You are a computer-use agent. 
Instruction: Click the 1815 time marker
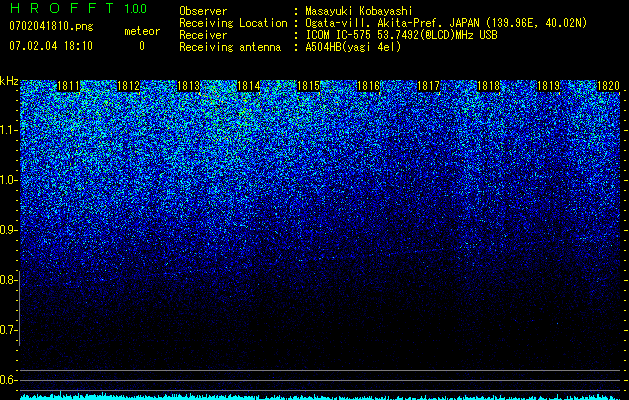click(x=308, y=86)
